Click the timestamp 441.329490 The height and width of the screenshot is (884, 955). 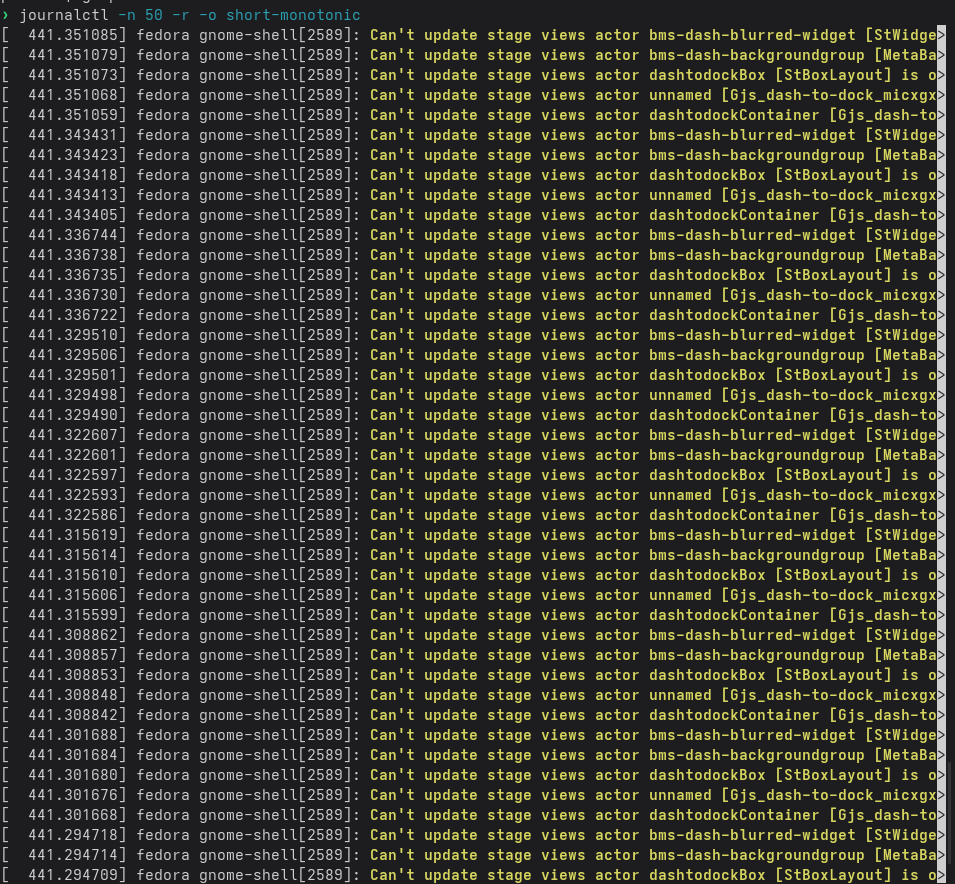click(x=73, y=415)
